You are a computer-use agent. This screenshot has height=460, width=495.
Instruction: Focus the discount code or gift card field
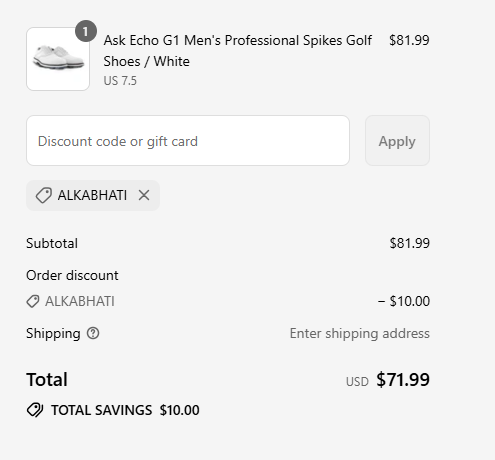point(188,141)
